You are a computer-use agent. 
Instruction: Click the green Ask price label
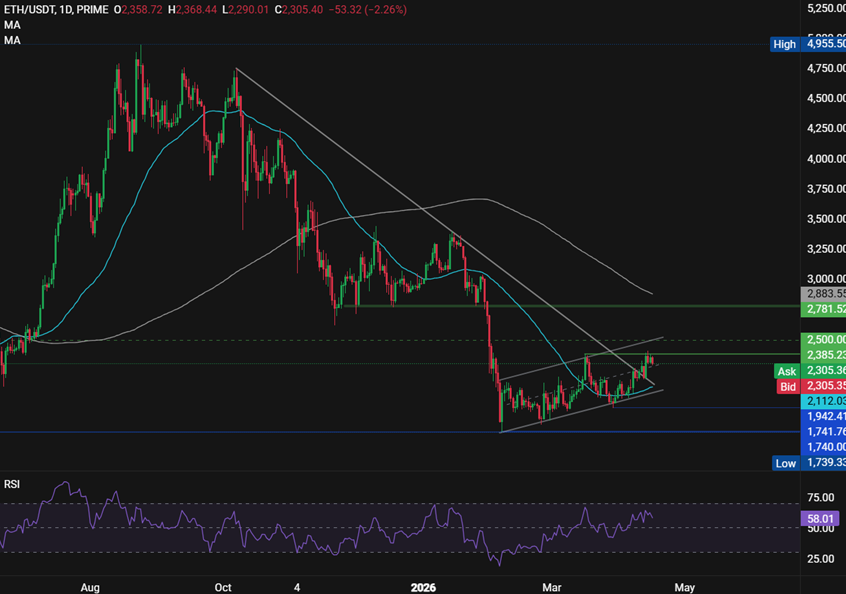[786, 371]
